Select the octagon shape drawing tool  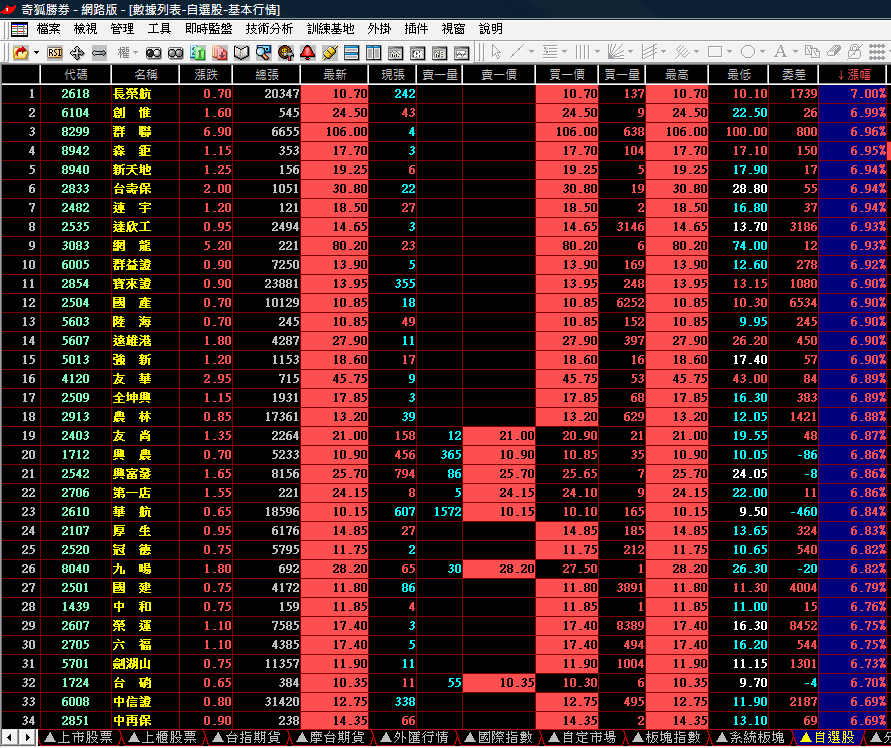(748, 52)
